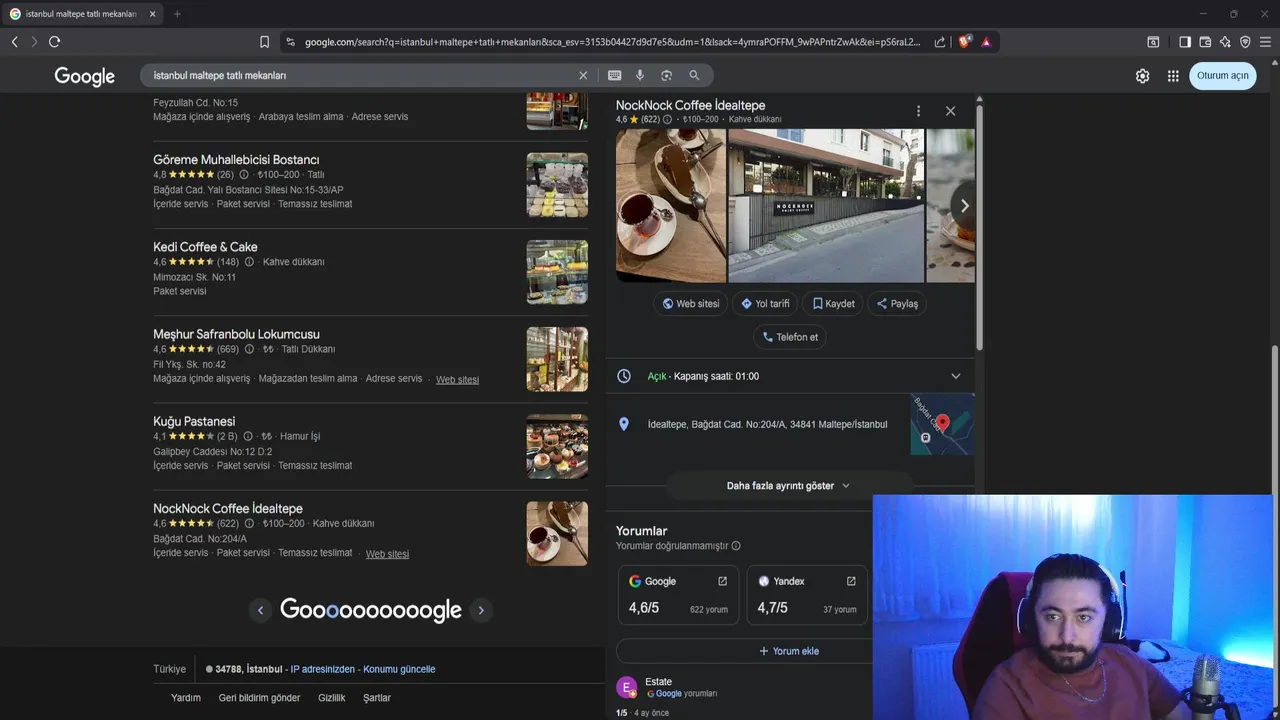The width and height of the screenshot is (1280, 720).
Task: Expand opening hours with the chevron
Action: 955,376
